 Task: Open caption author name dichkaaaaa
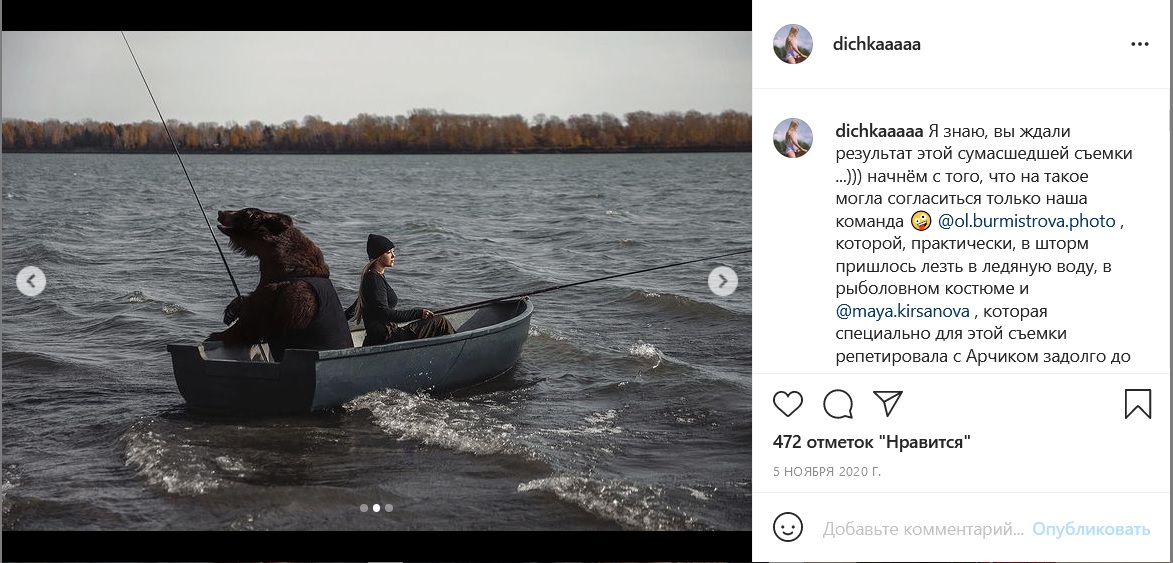879,132
